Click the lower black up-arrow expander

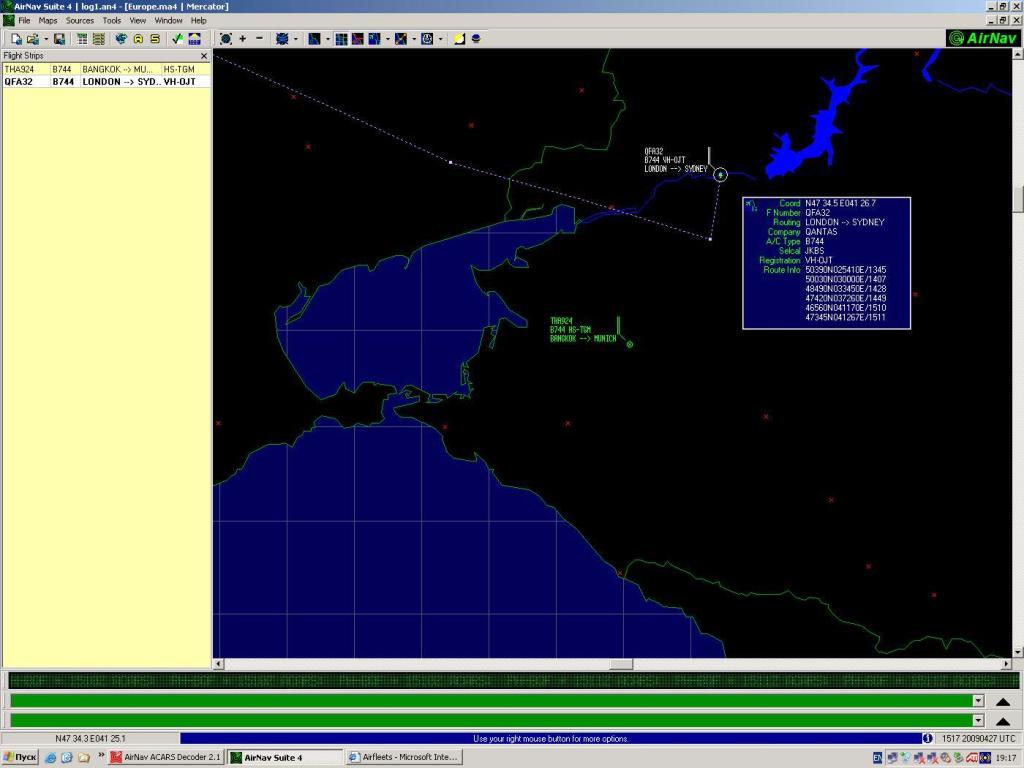1003,721
